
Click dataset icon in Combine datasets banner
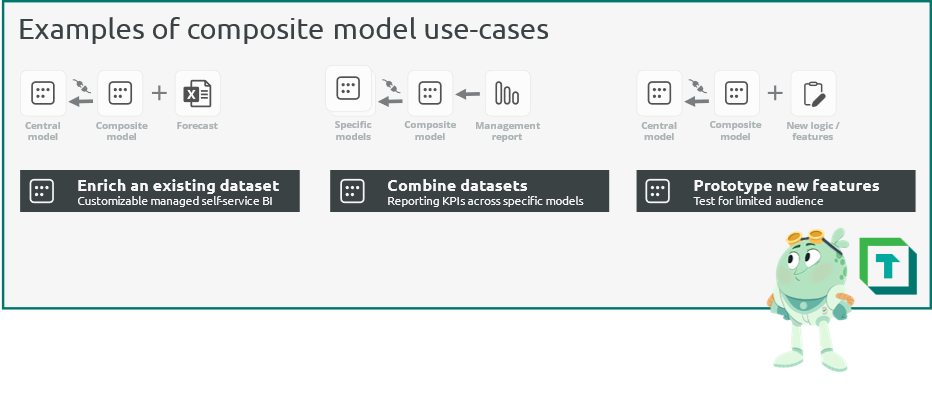[x=352, y=191]
